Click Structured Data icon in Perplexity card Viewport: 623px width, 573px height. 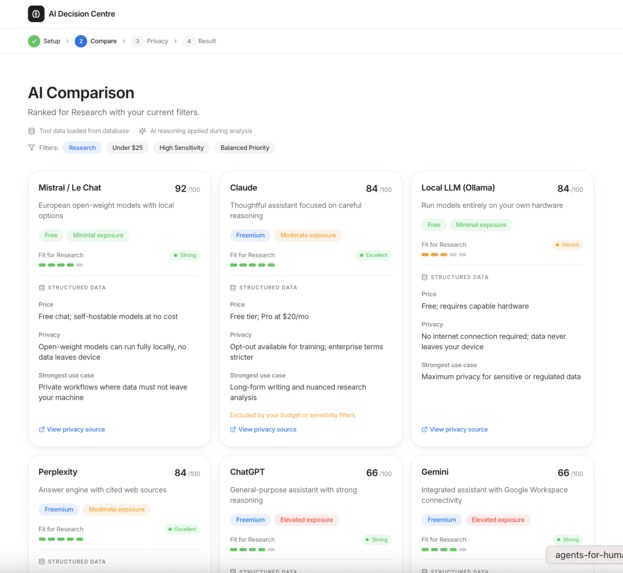coord(42,561)
